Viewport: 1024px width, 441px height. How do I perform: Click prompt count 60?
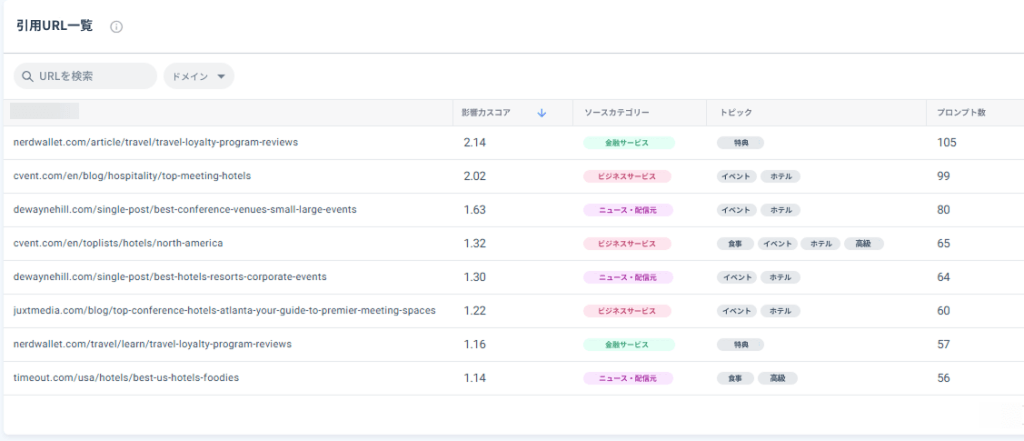point(944,311)
